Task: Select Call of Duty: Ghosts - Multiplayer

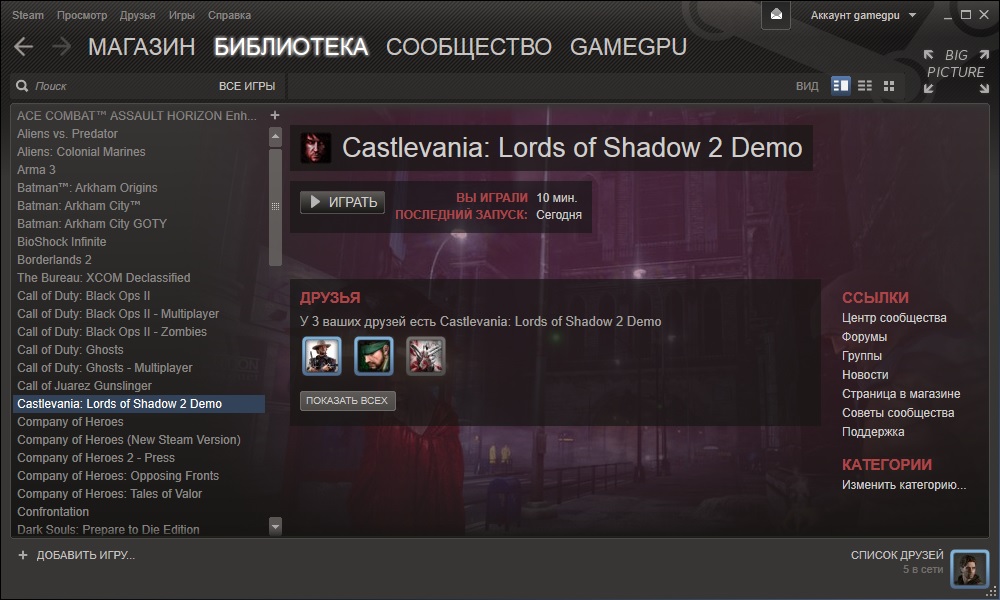Action: (x=139, y=368)
